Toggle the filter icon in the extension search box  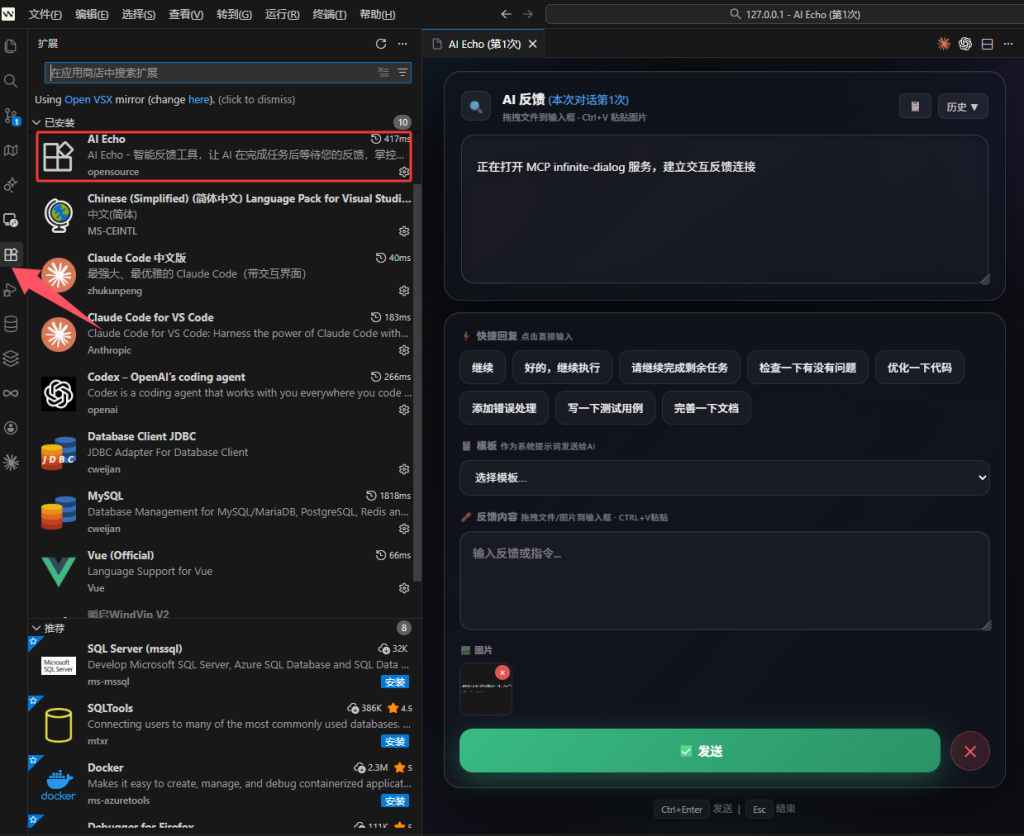pyautogui.click(x=401, y=73)
